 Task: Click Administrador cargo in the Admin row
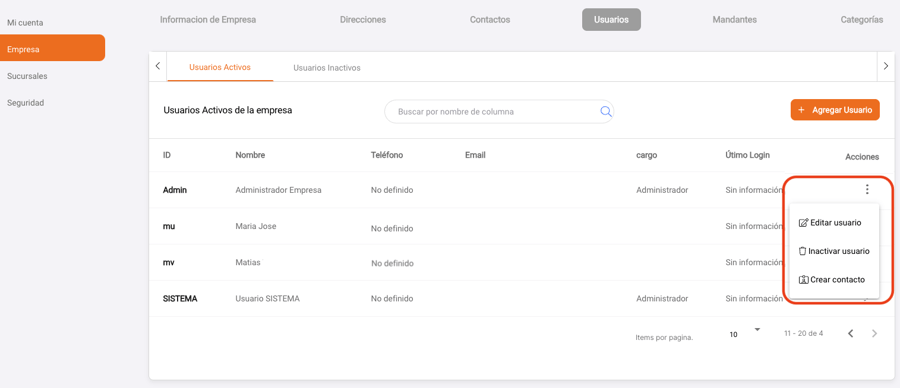(662, 190)
